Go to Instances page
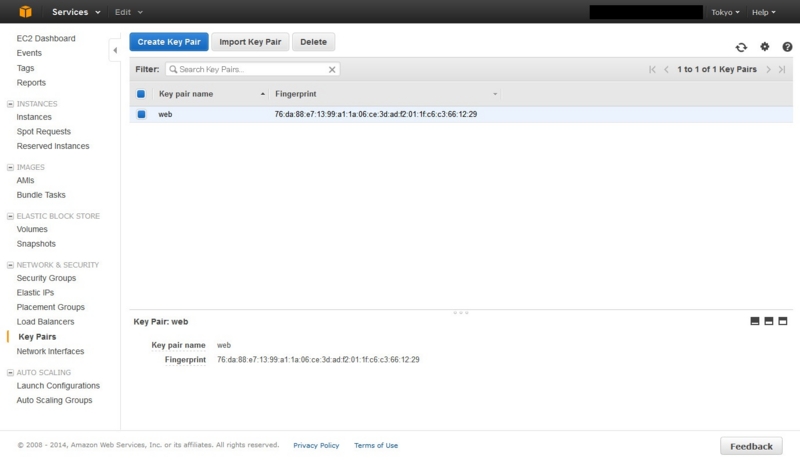The width and height of the screenshot is (800, 460). tap(34, 117)
